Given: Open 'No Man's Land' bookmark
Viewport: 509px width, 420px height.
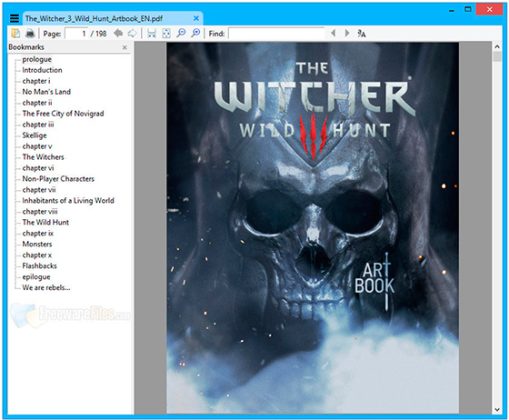Looking at the screenshot, I should [x=46, y=92].
